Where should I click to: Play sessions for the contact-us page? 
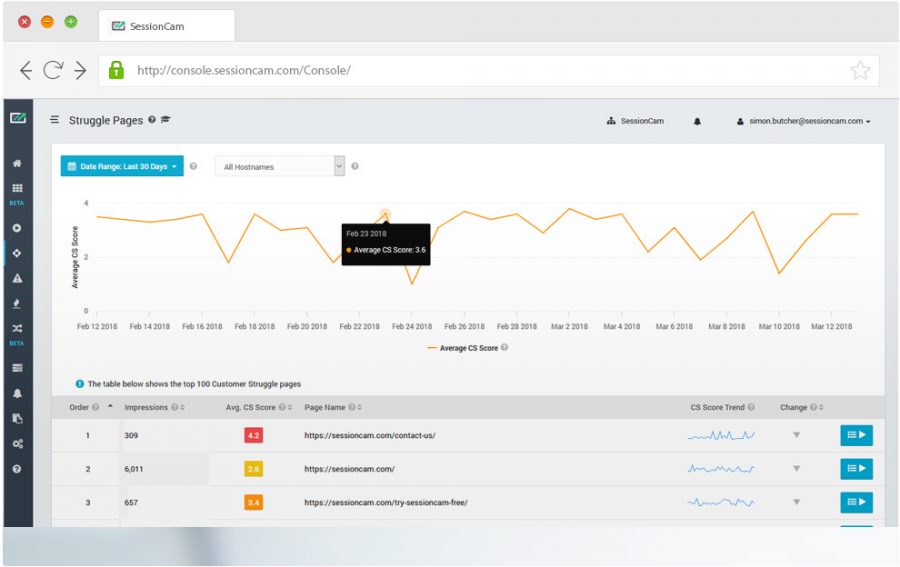pyautogui.click(x=856, y=435)
